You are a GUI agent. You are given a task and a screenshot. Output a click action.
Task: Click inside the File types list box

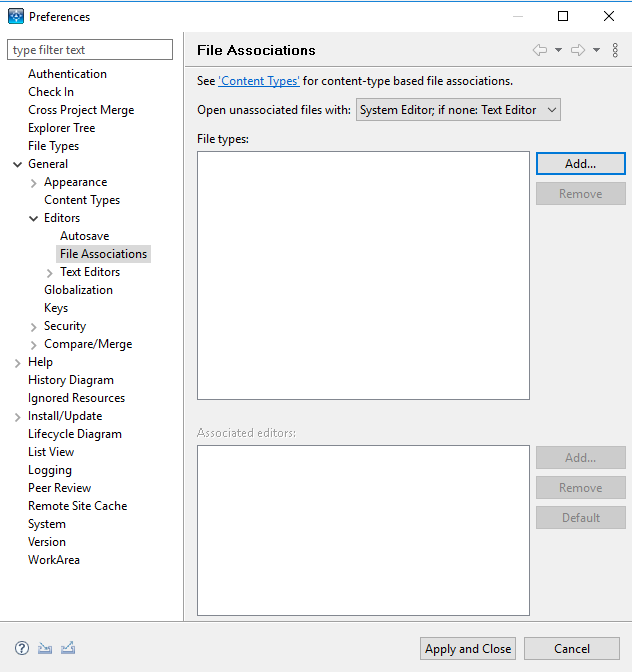tap(363, 275)
